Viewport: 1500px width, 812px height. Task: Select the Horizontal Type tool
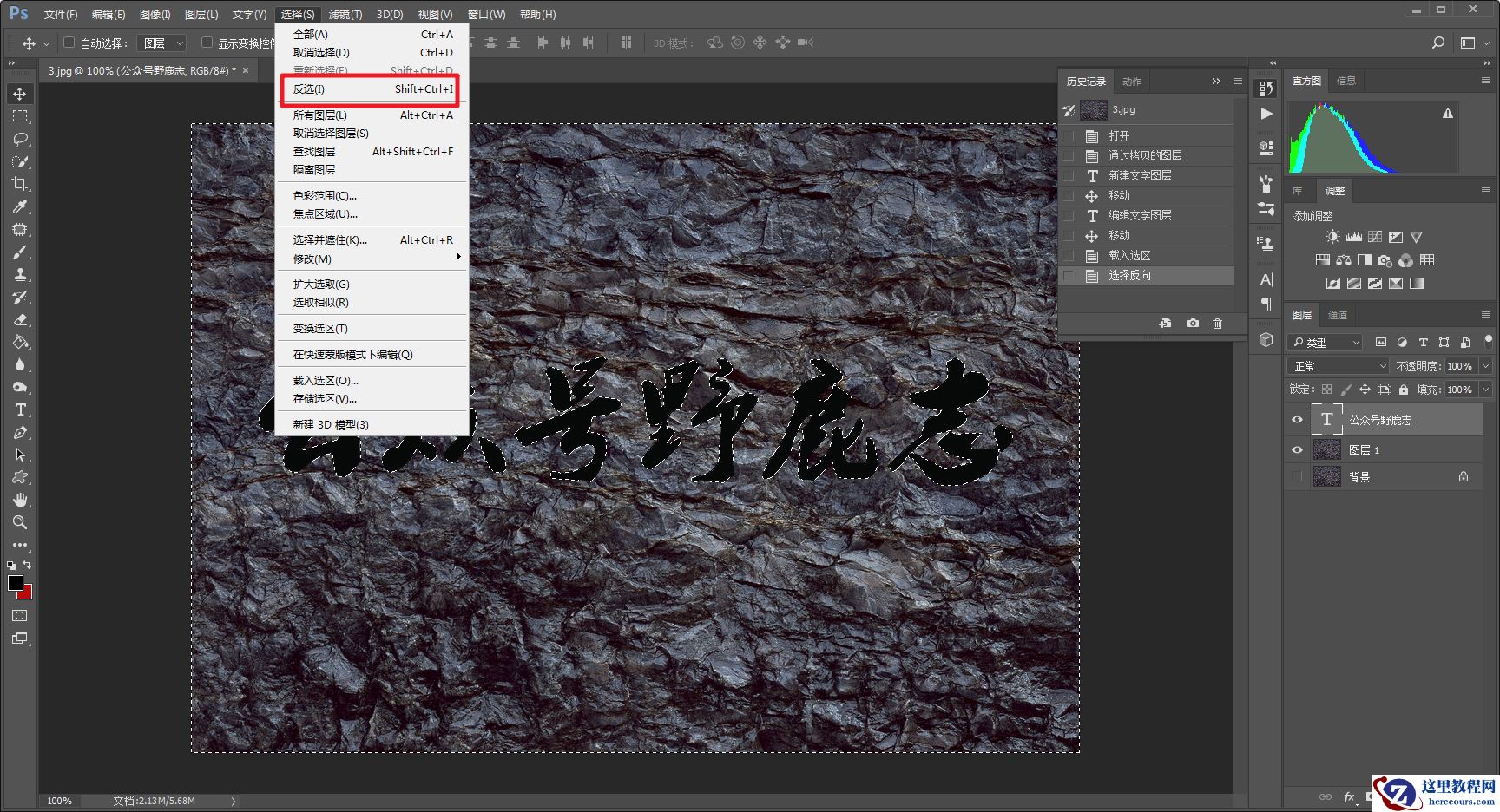[x=19, y=409]
